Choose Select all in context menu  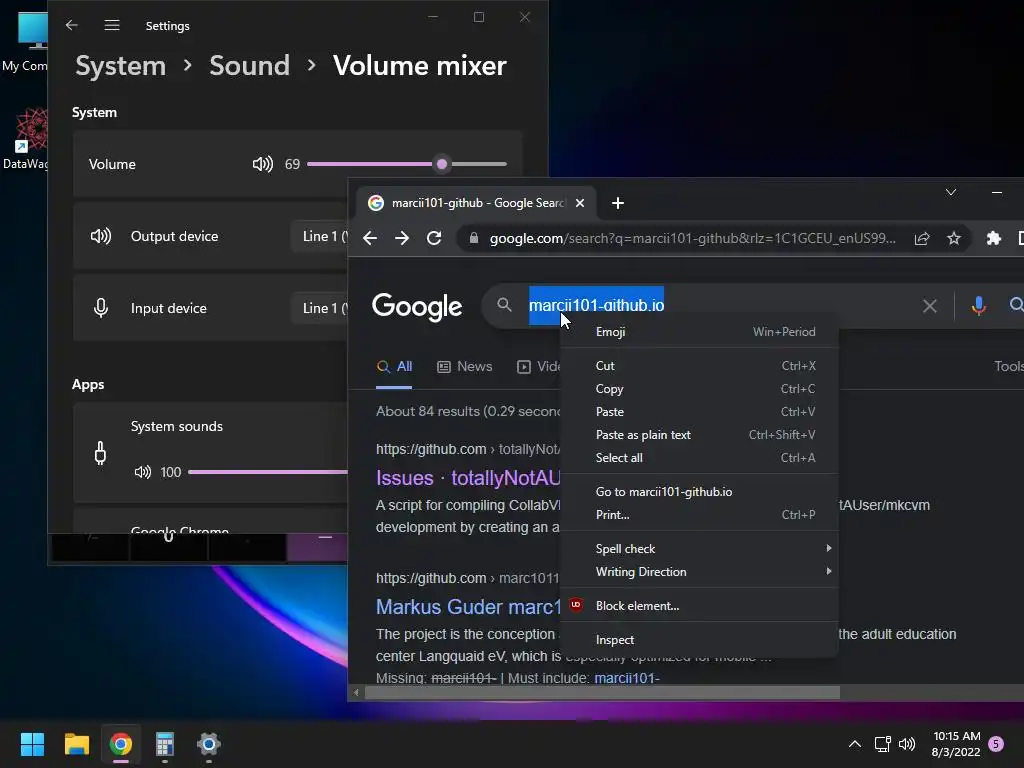[x=699, y=458]
